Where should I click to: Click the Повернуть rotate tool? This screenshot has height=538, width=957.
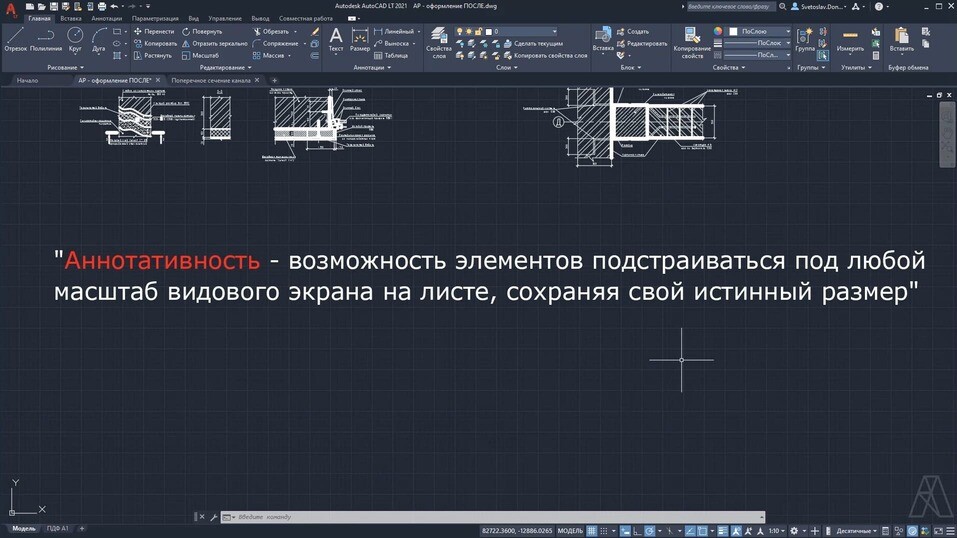pyautogui.click(x=202, y=31)
